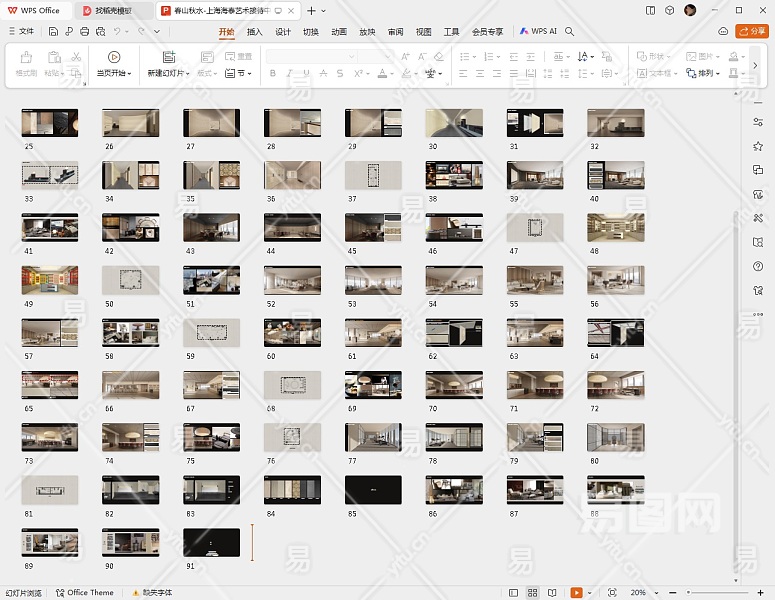Switch to the 插入 ribbon tab
Screen dimensions: 775x600
pyautogui.click(x=255, y=31)
